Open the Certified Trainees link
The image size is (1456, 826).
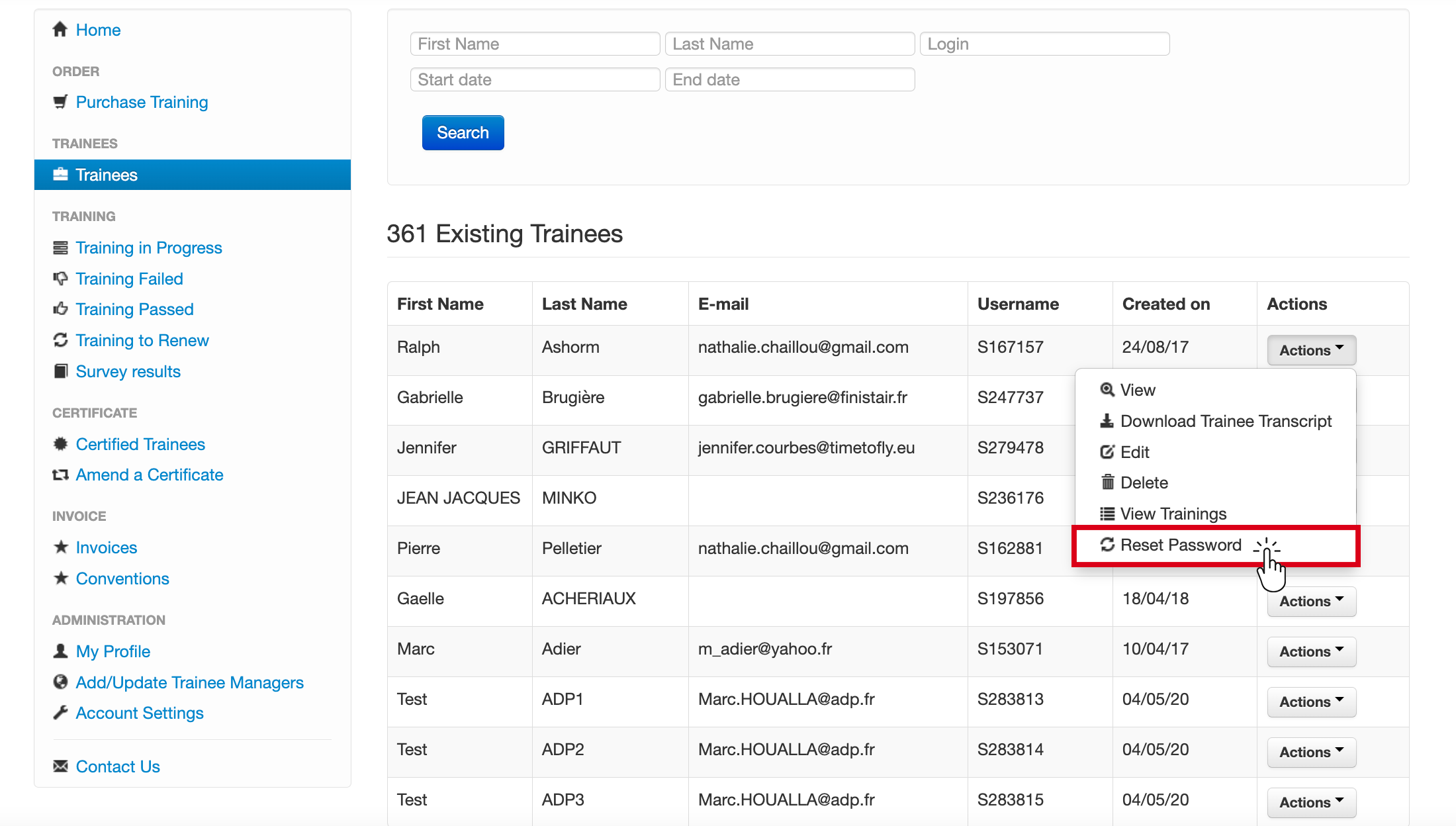pyautogui.click(x=140, y=444)
